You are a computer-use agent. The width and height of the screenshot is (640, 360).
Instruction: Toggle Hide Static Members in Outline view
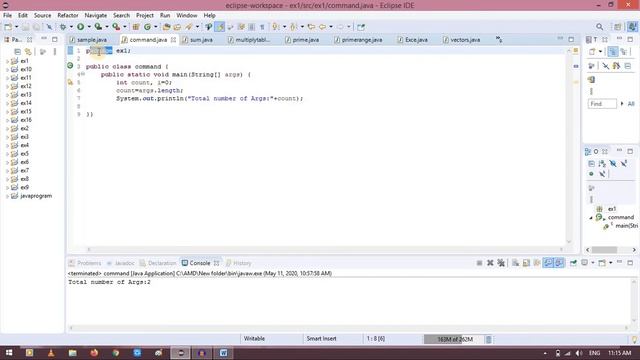pyautogui.click(x=624, y=164)
